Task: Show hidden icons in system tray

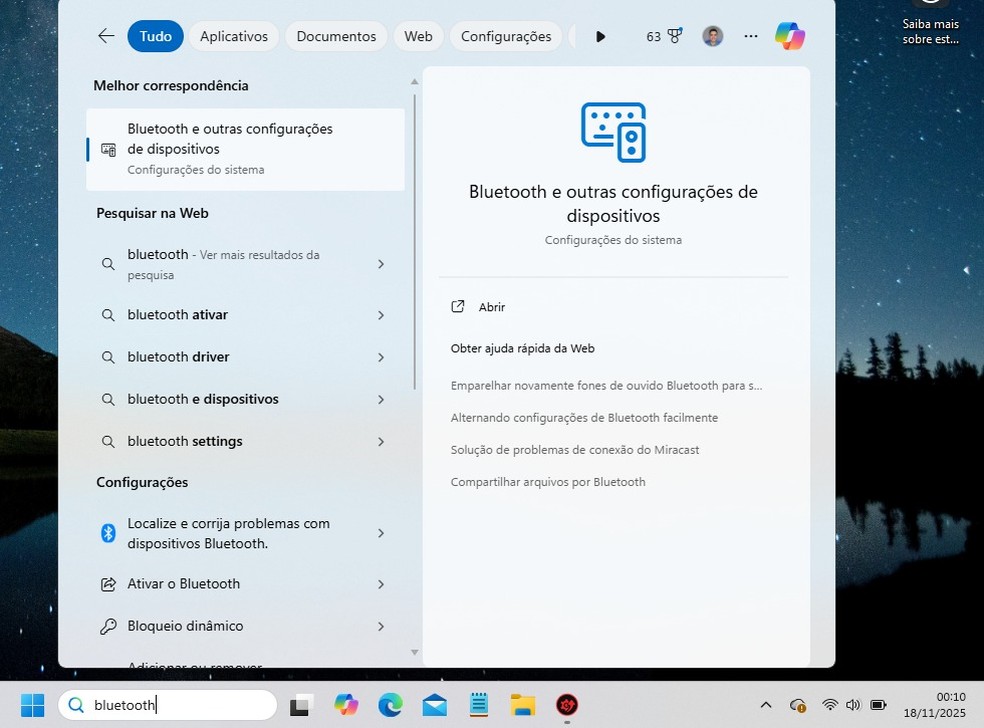Action: pos(766,705)
